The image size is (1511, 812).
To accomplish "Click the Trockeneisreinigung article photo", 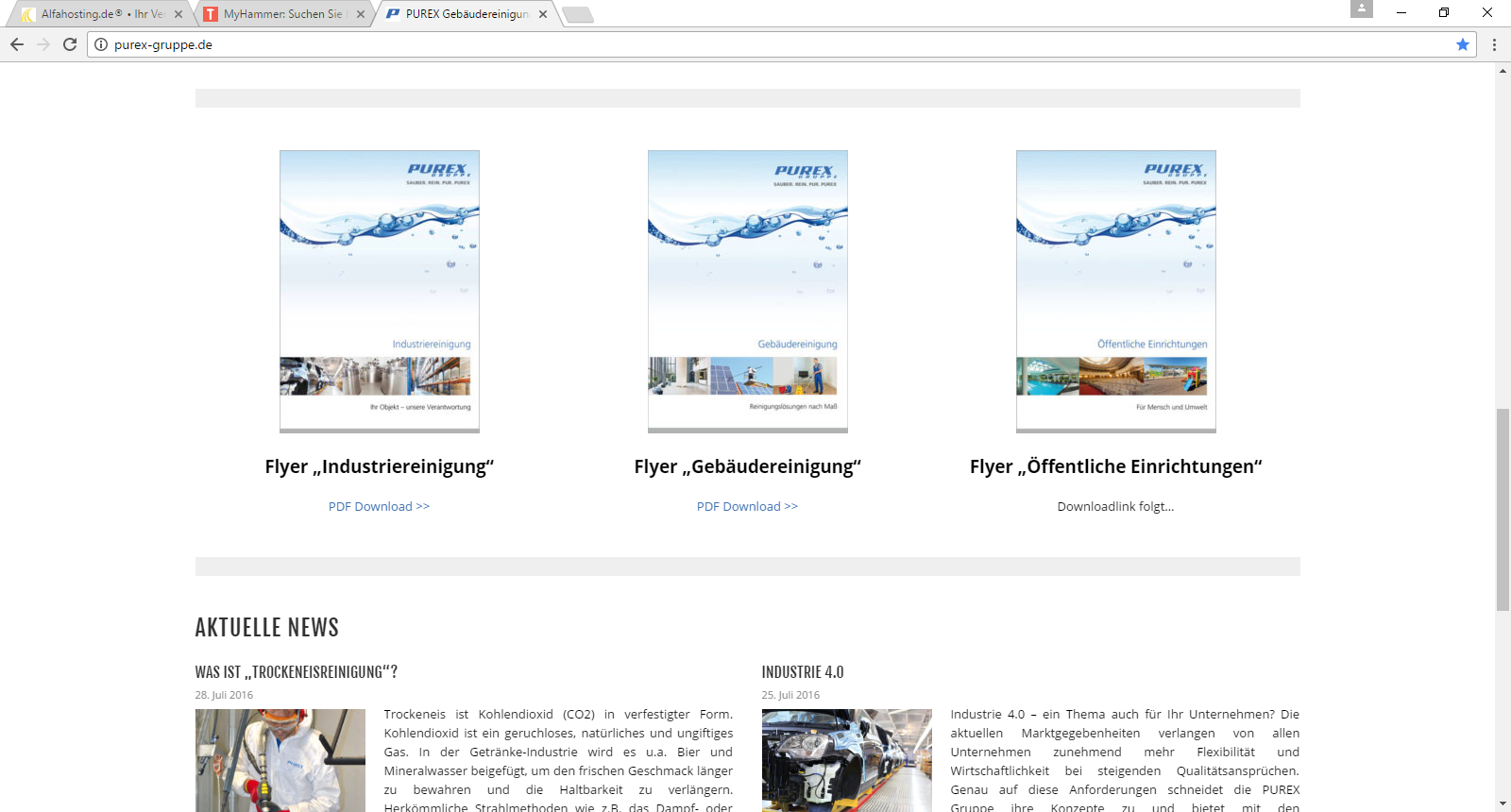I will pyautogui.click(x=280, y=760).
